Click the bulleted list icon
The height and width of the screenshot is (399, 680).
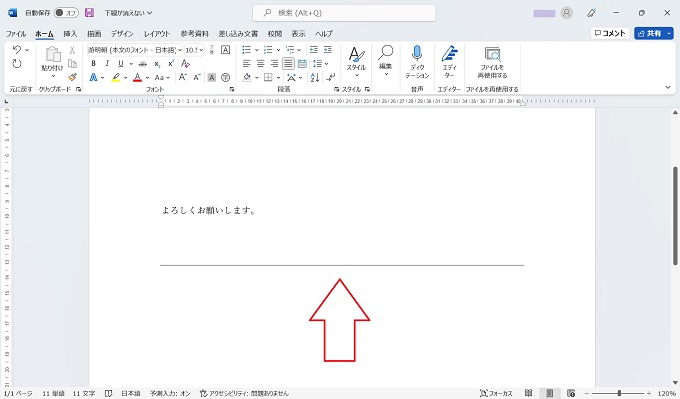tap(246, 50)
